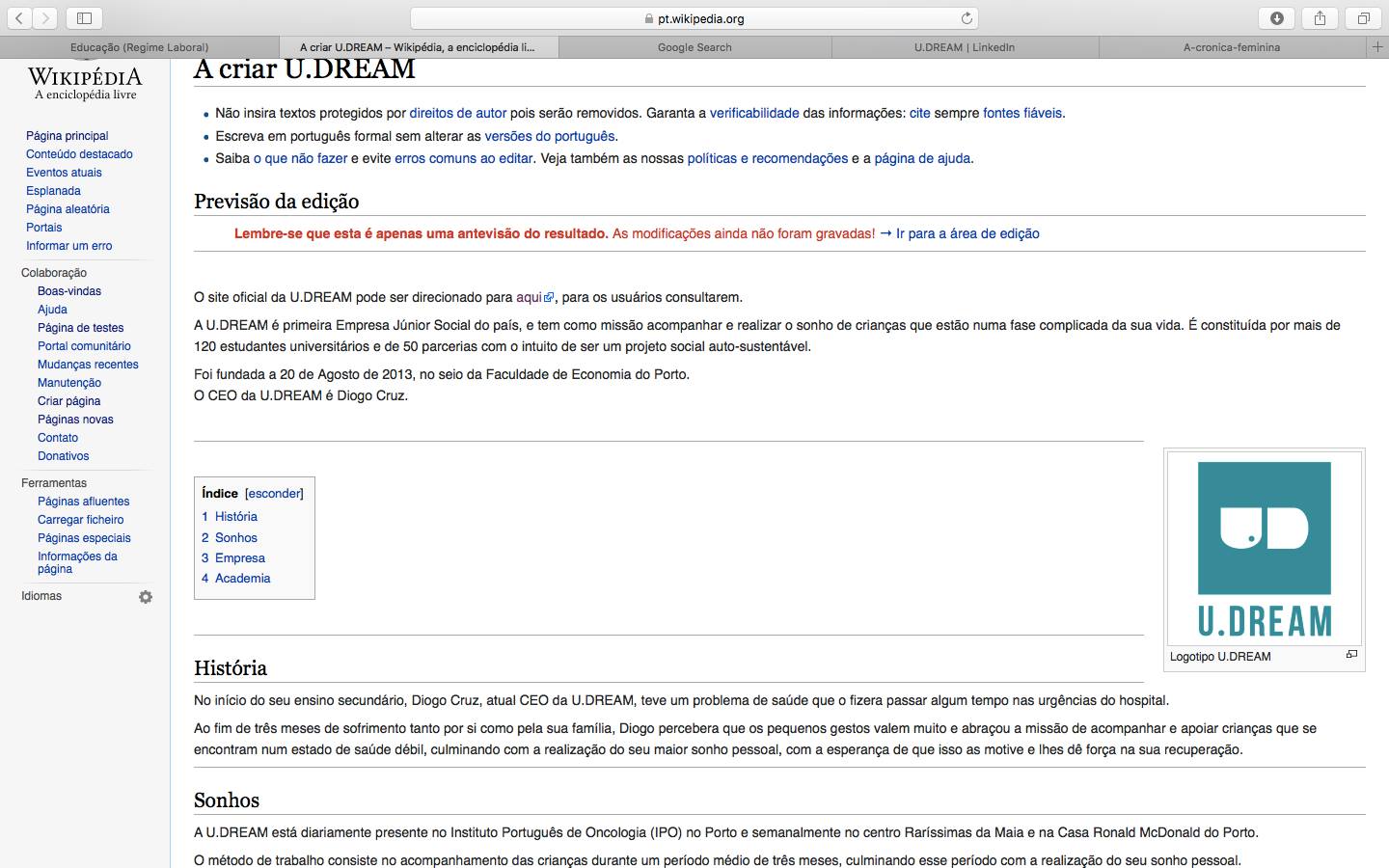Screen dimensions: 1389x868
Task: Open the Portais link
Action: (44, 228)
